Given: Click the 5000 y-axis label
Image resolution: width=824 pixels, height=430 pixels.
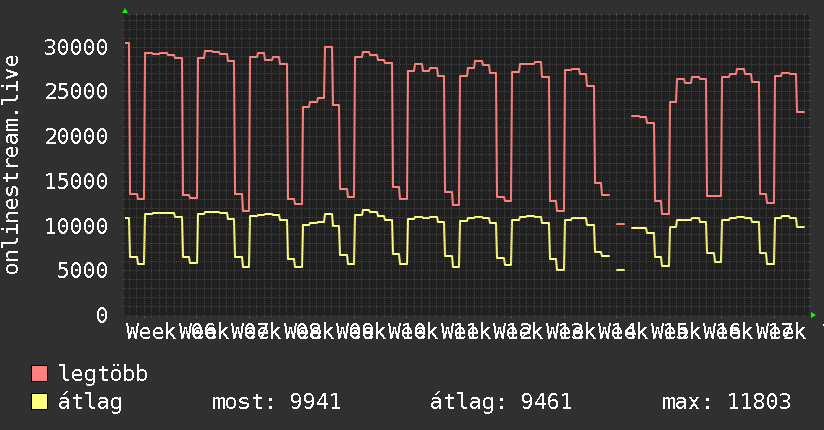Looking at the screenshot, I should point(83,271).
